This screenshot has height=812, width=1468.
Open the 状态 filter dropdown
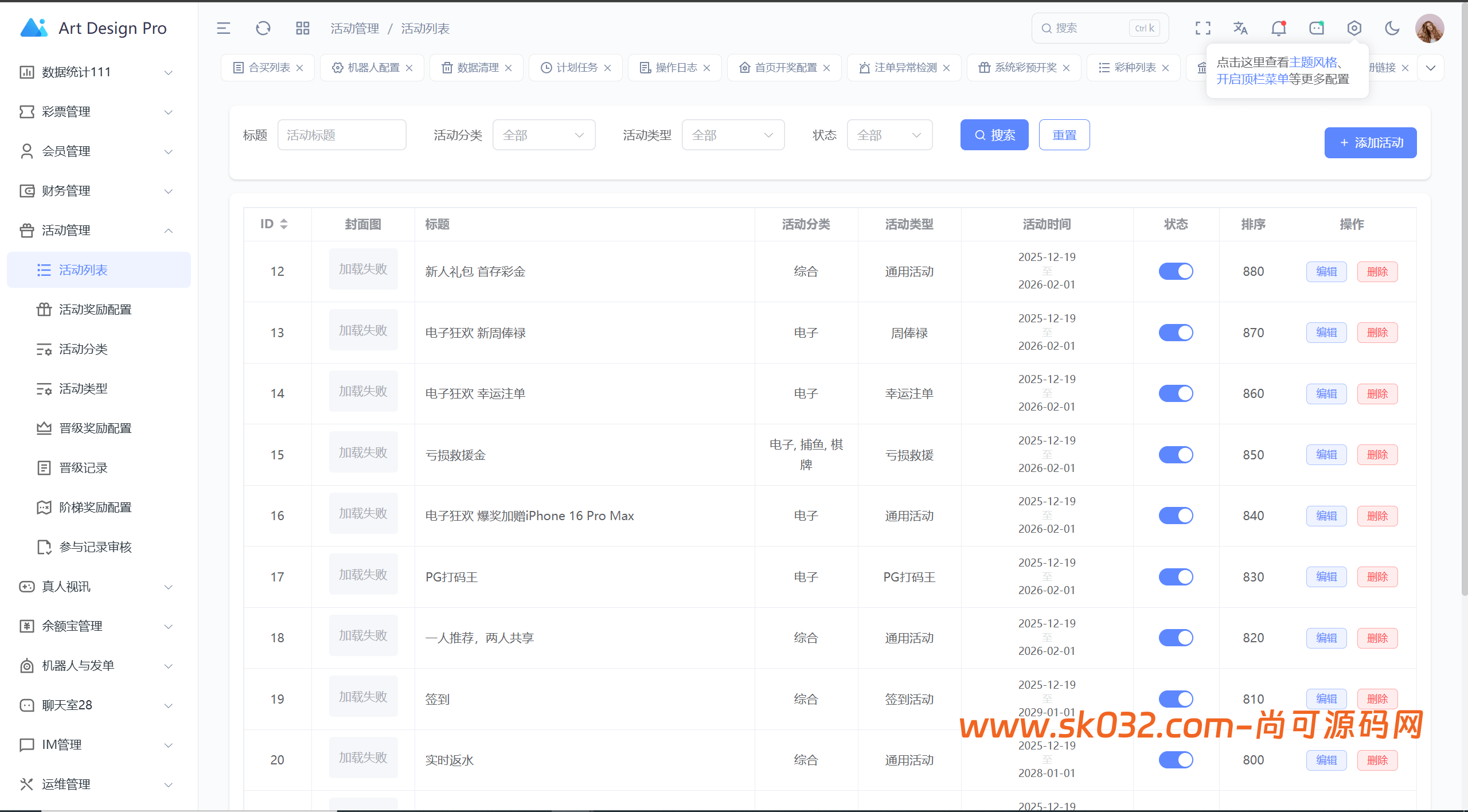[889, 135]
